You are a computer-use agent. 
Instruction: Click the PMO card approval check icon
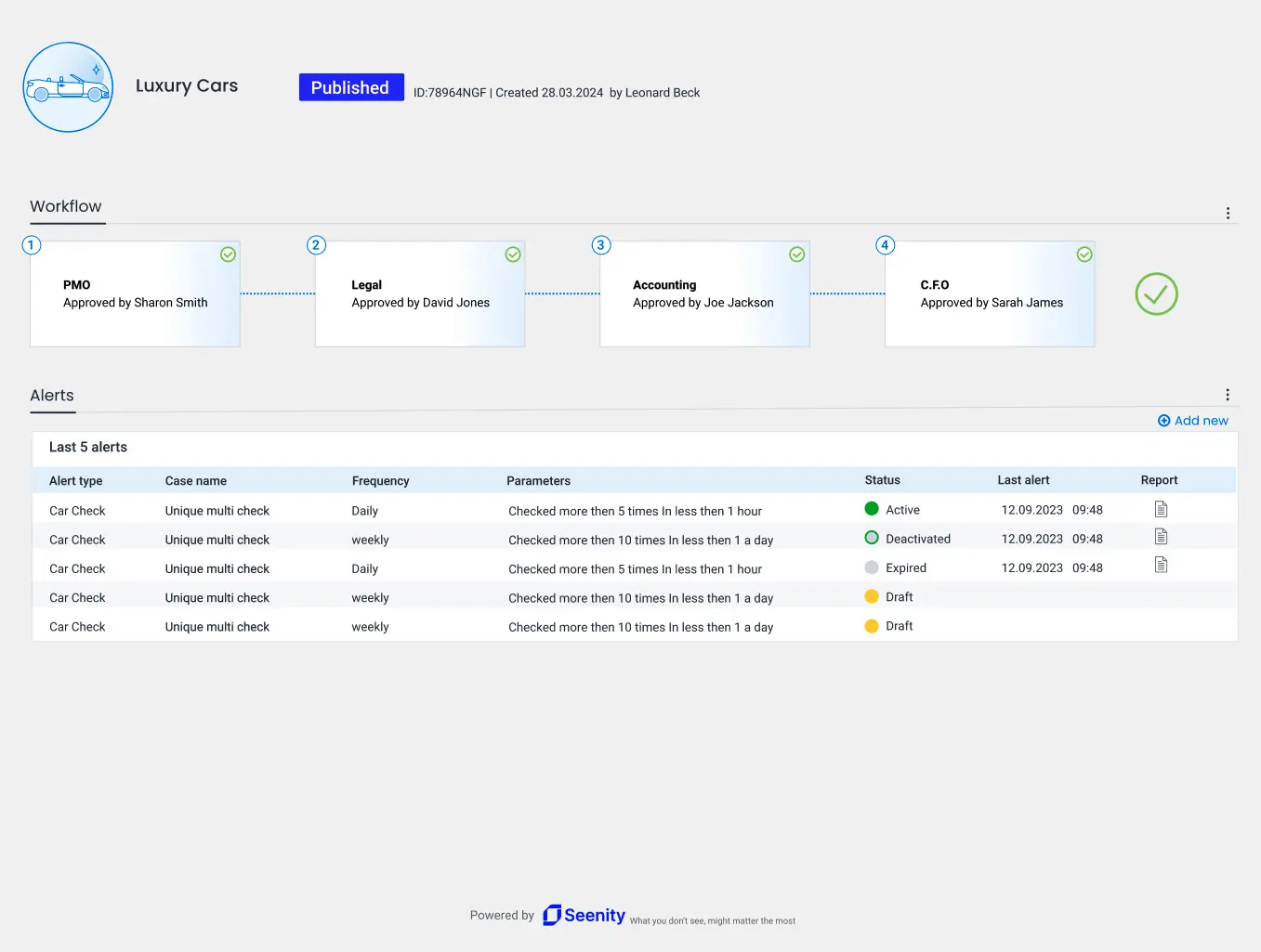point(228,254)
